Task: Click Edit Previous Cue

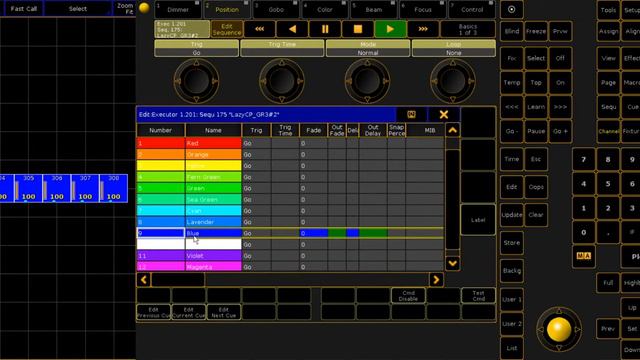Action: (153, 313)
